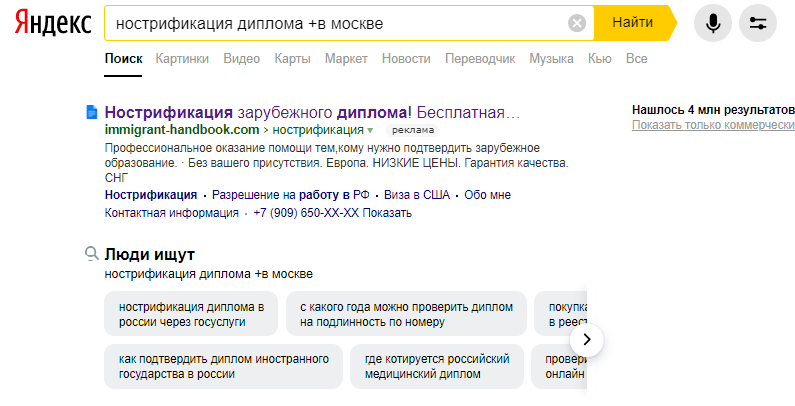Go to the Карты tab
Viewport: 795px width, 406px height.
click(x=293, y=59)
